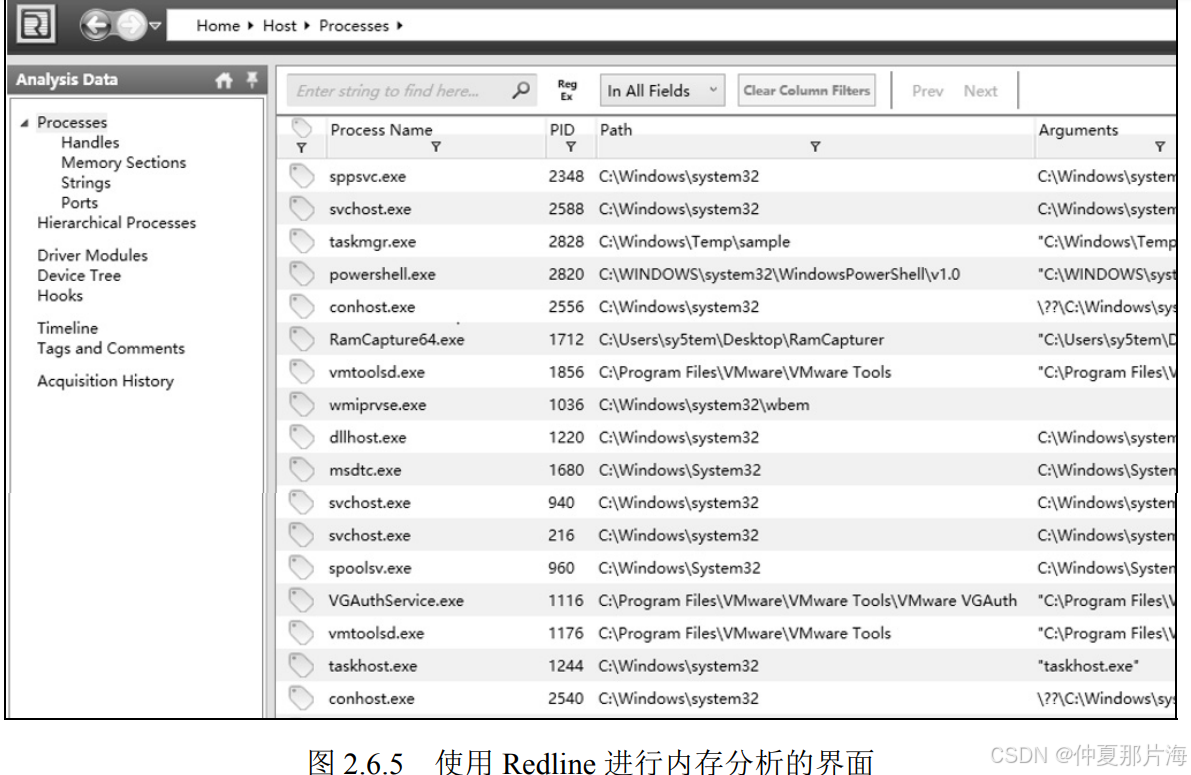The image size is (1191, 775).
Task: Open filter for Arguments column
Action: point(1160,147)
